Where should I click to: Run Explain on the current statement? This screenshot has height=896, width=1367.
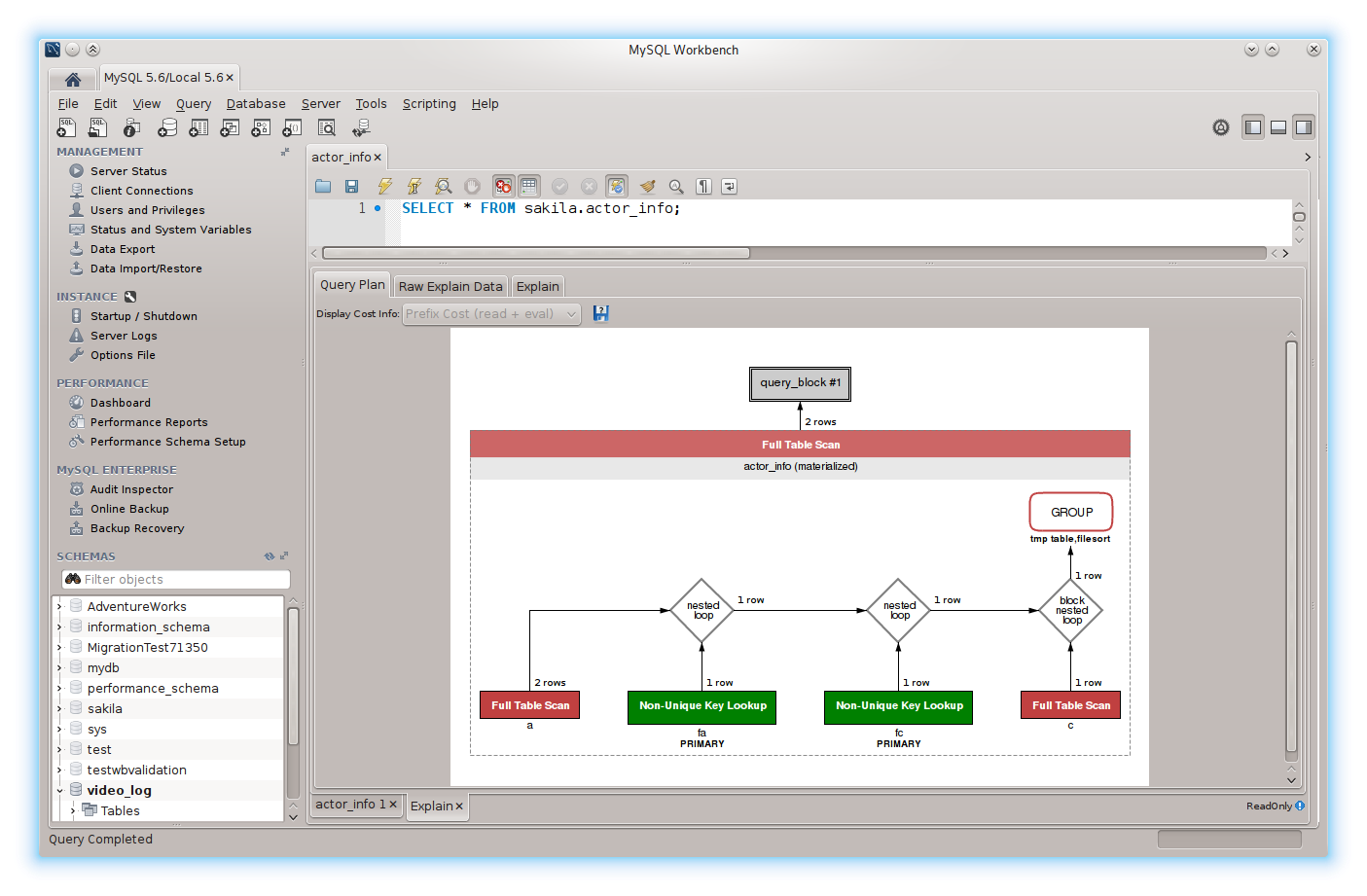click(443, 186)
